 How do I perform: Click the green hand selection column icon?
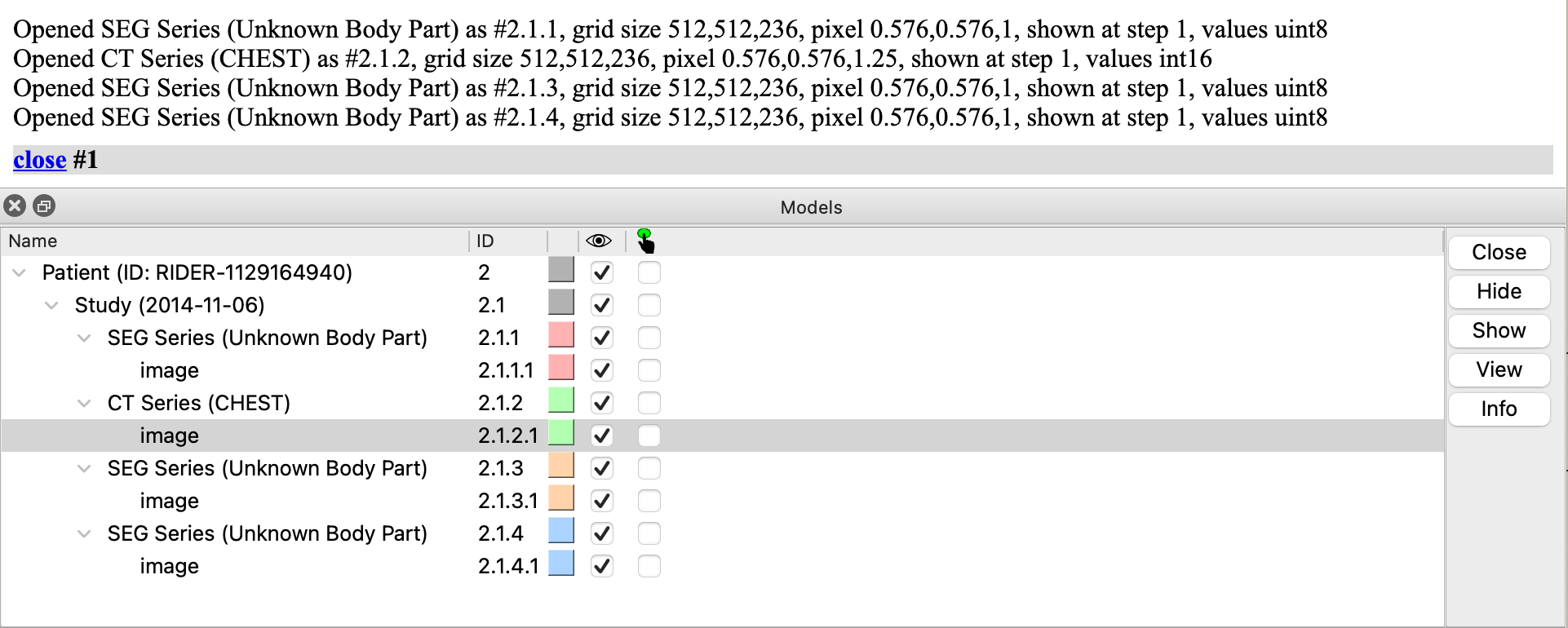coord(645,241)
